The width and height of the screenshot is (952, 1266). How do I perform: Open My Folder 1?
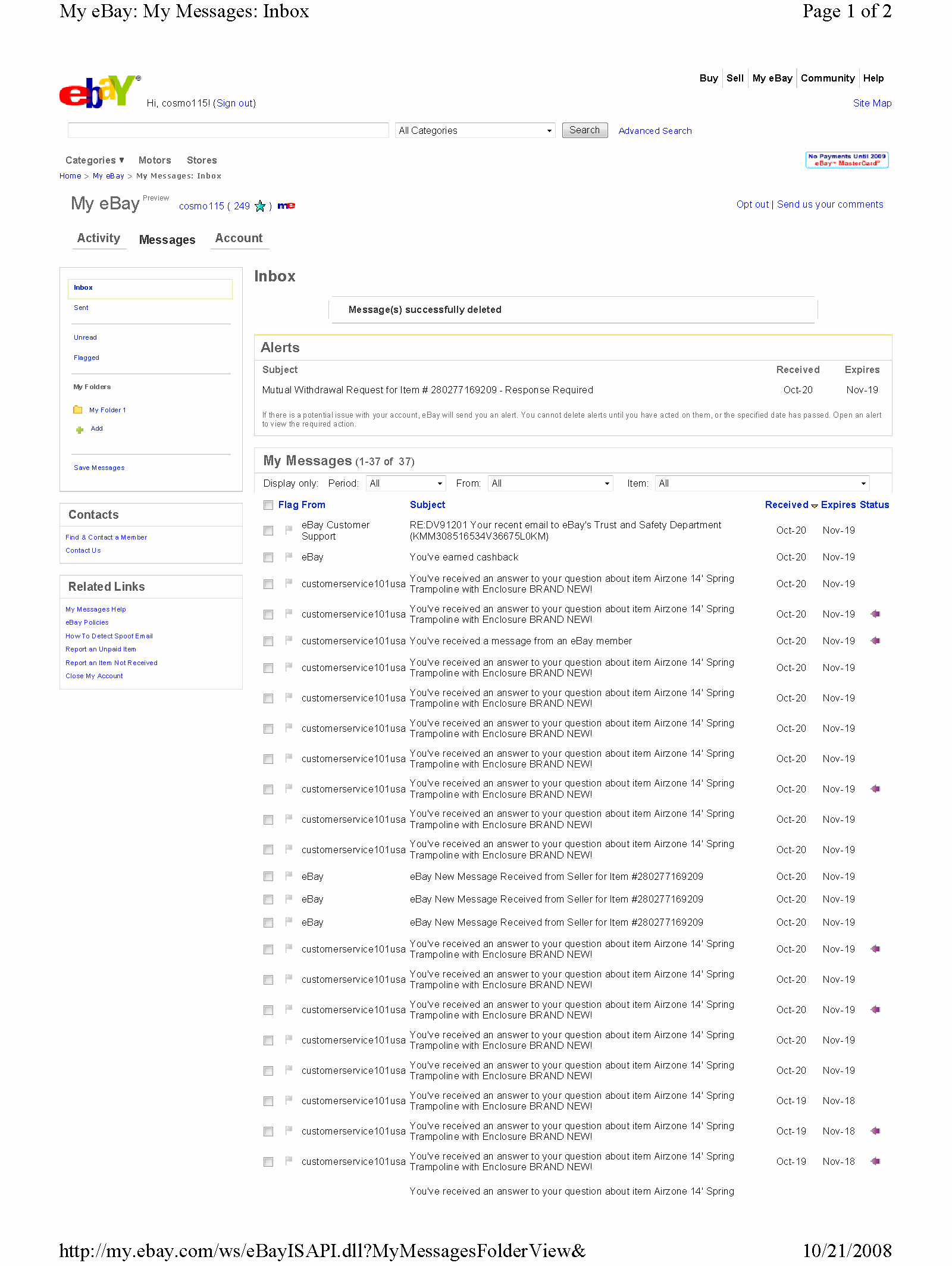pyautogui.click(x=108, y=410)
